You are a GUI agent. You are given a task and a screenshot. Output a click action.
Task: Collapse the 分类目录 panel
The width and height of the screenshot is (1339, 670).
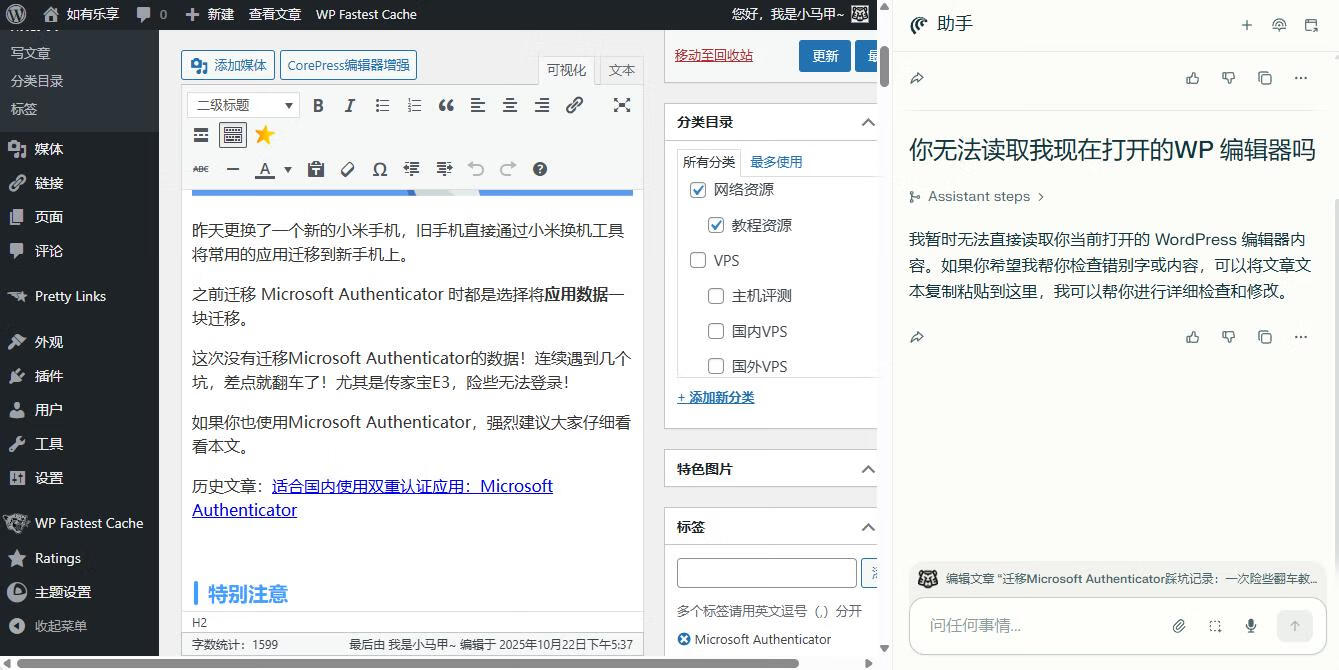click(x=867, y=122)
